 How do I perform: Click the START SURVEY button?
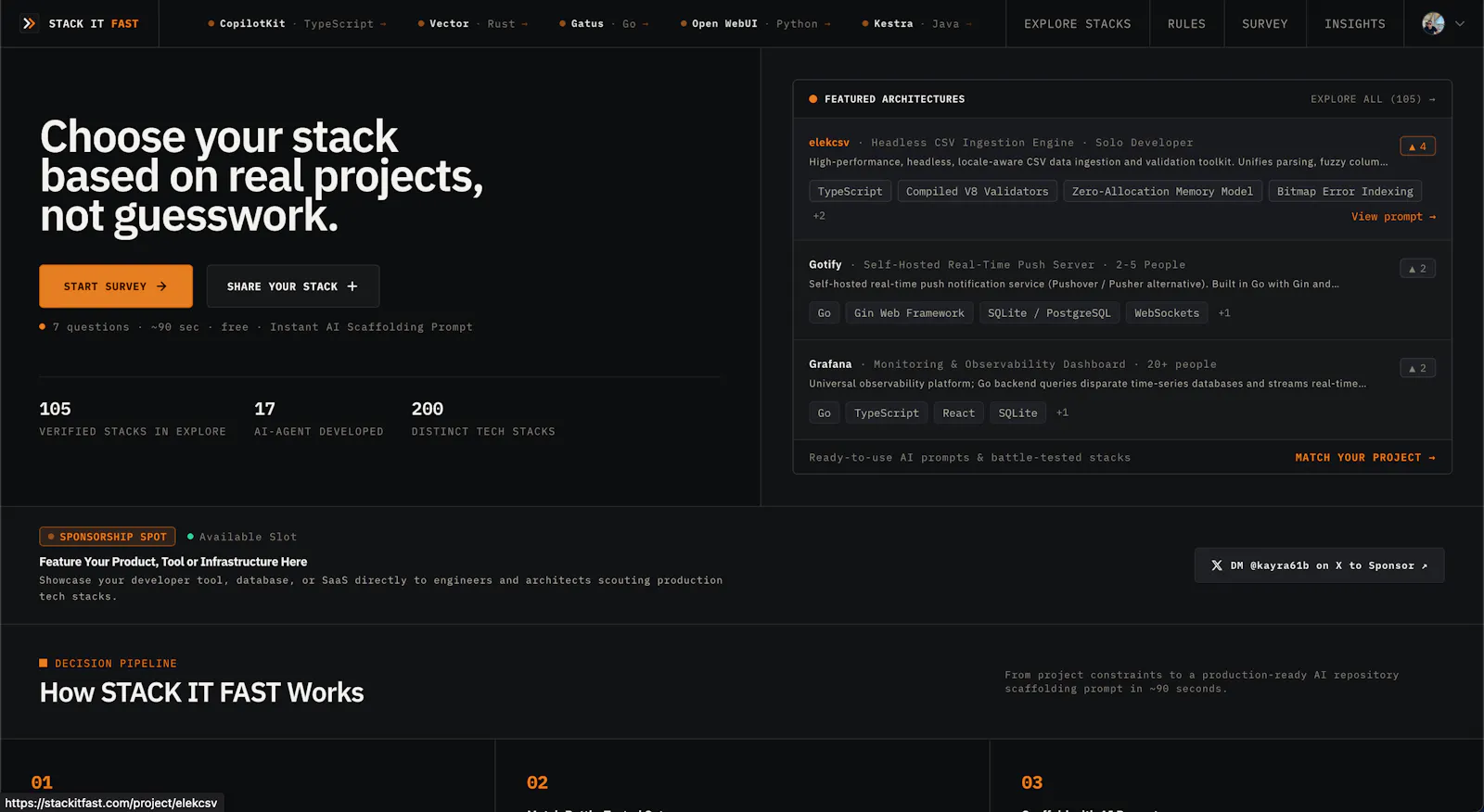(x=116, y=286)
